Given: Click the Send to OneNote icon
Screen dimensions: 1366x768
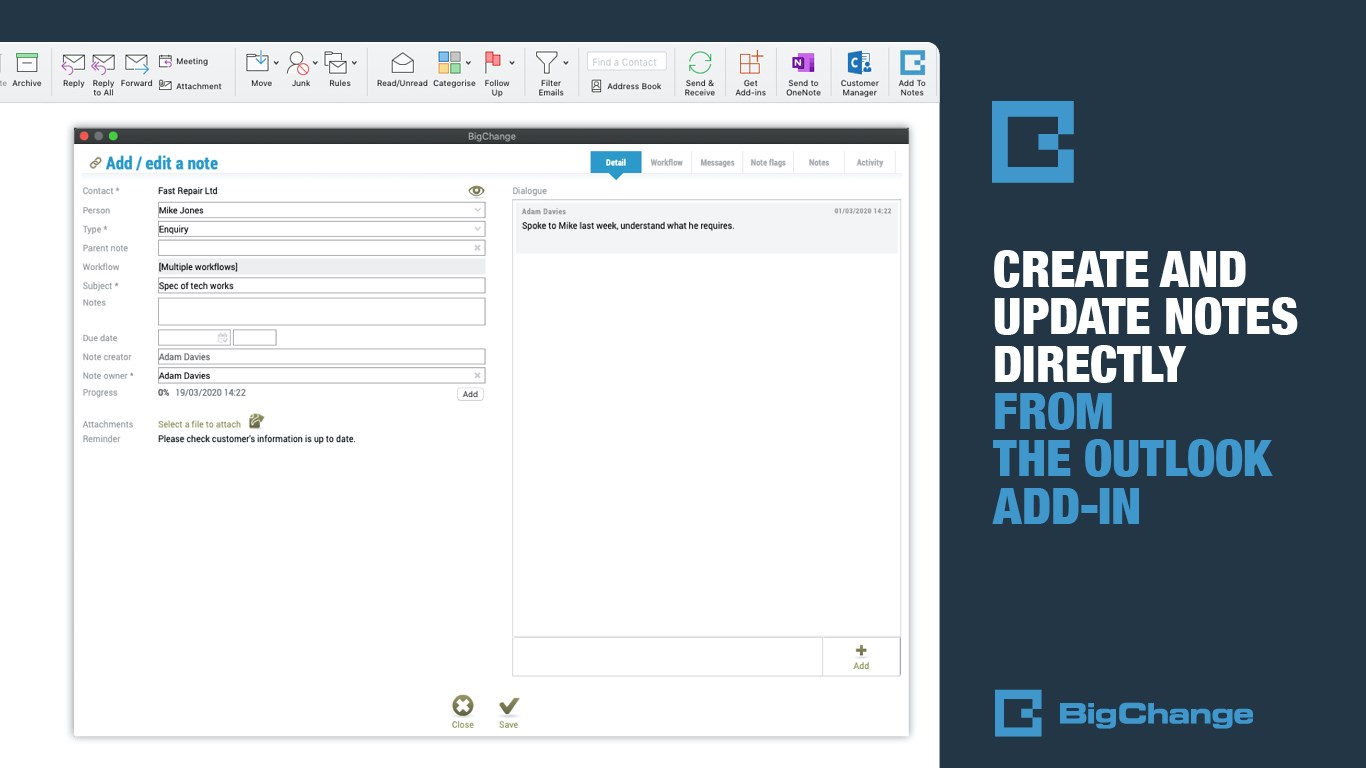Looking at the screenshot, I should click(803, 63).
